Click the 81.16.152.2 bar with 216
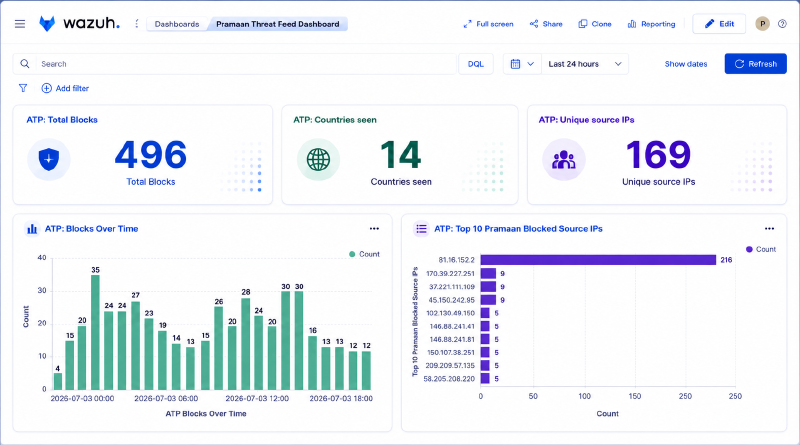 (x=598, y=260)
